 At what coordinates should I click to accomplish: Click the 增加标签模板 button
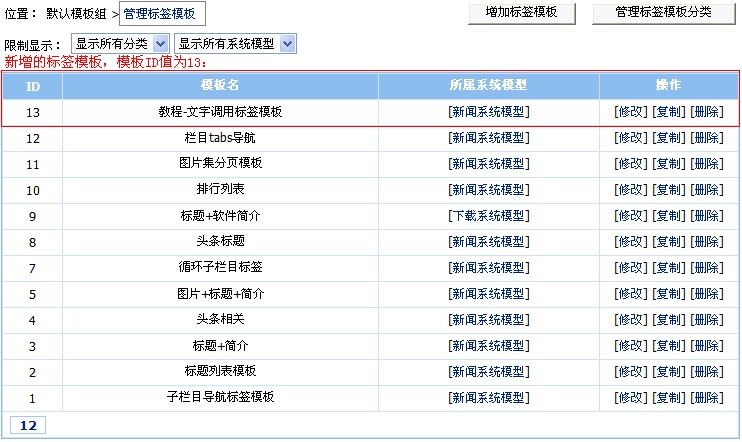coord(527,13)
